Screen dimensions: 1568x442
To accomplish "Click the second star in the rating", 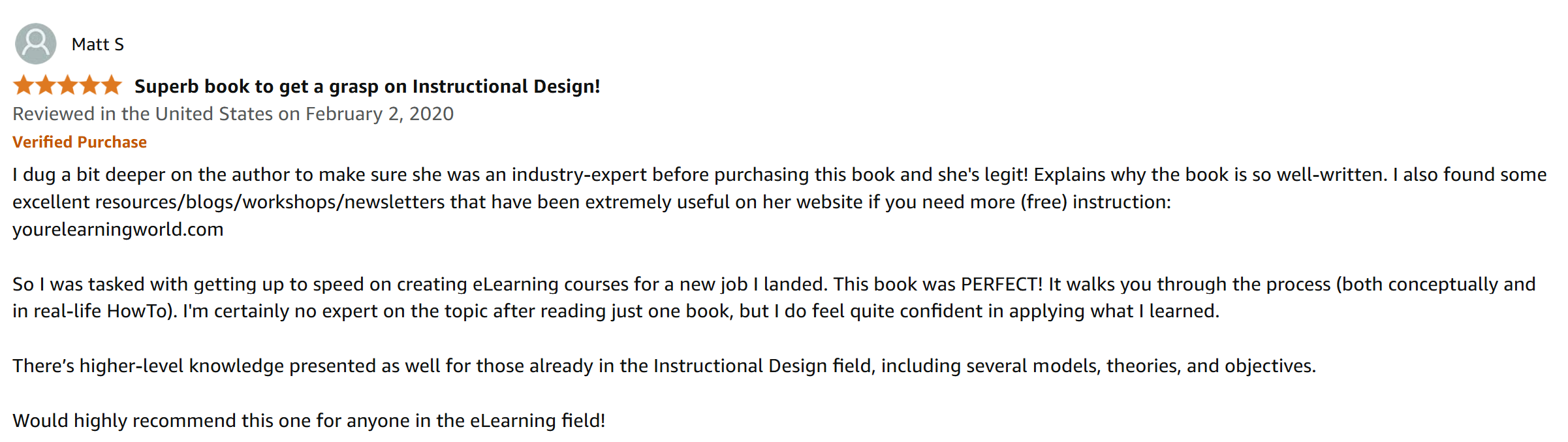I will tap(46, 85).
